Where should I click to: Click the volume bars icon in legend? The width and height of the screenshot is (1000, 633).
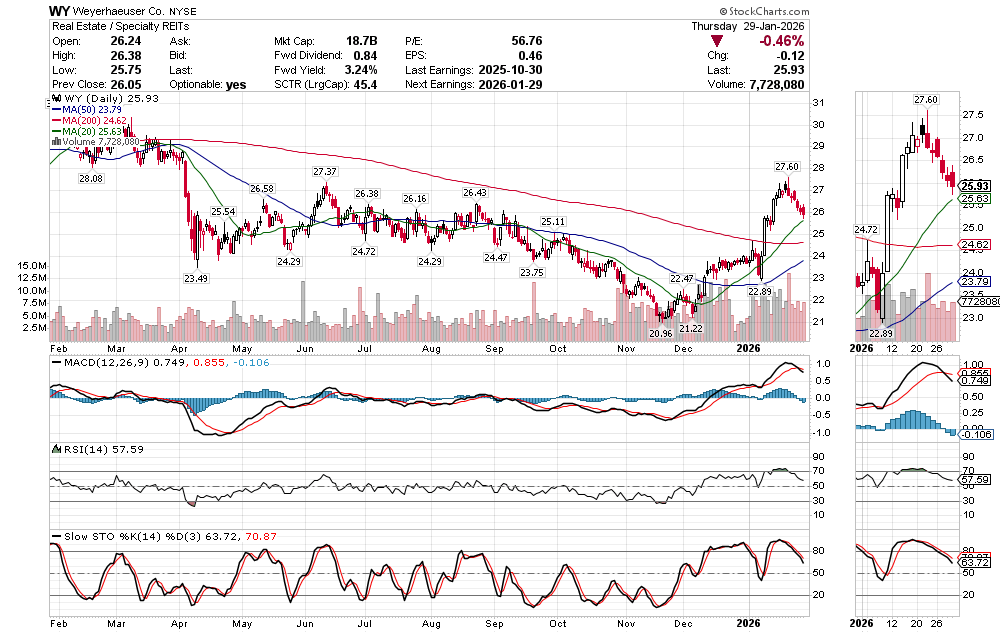(56, 142)
